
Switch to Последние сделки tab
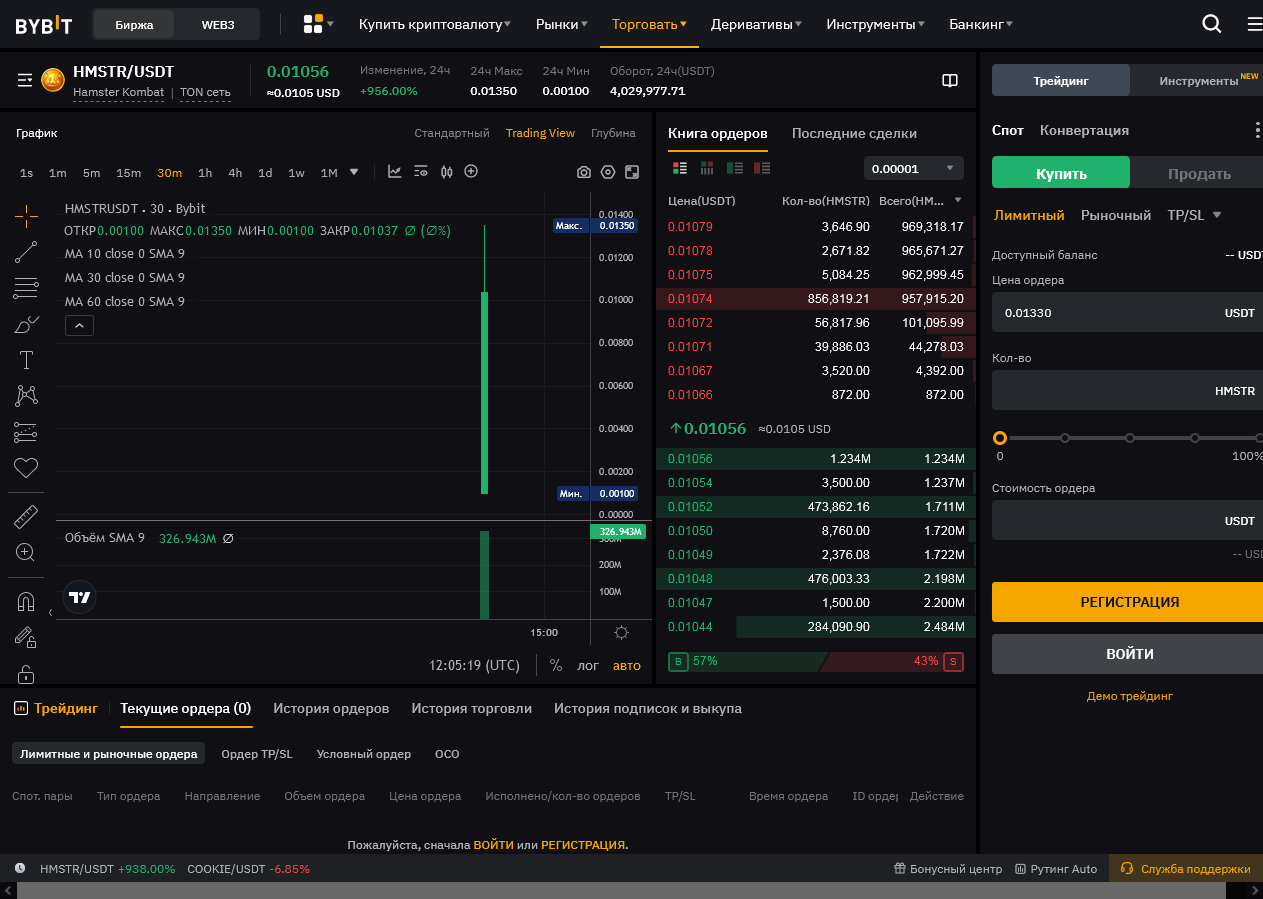[854, 133]
